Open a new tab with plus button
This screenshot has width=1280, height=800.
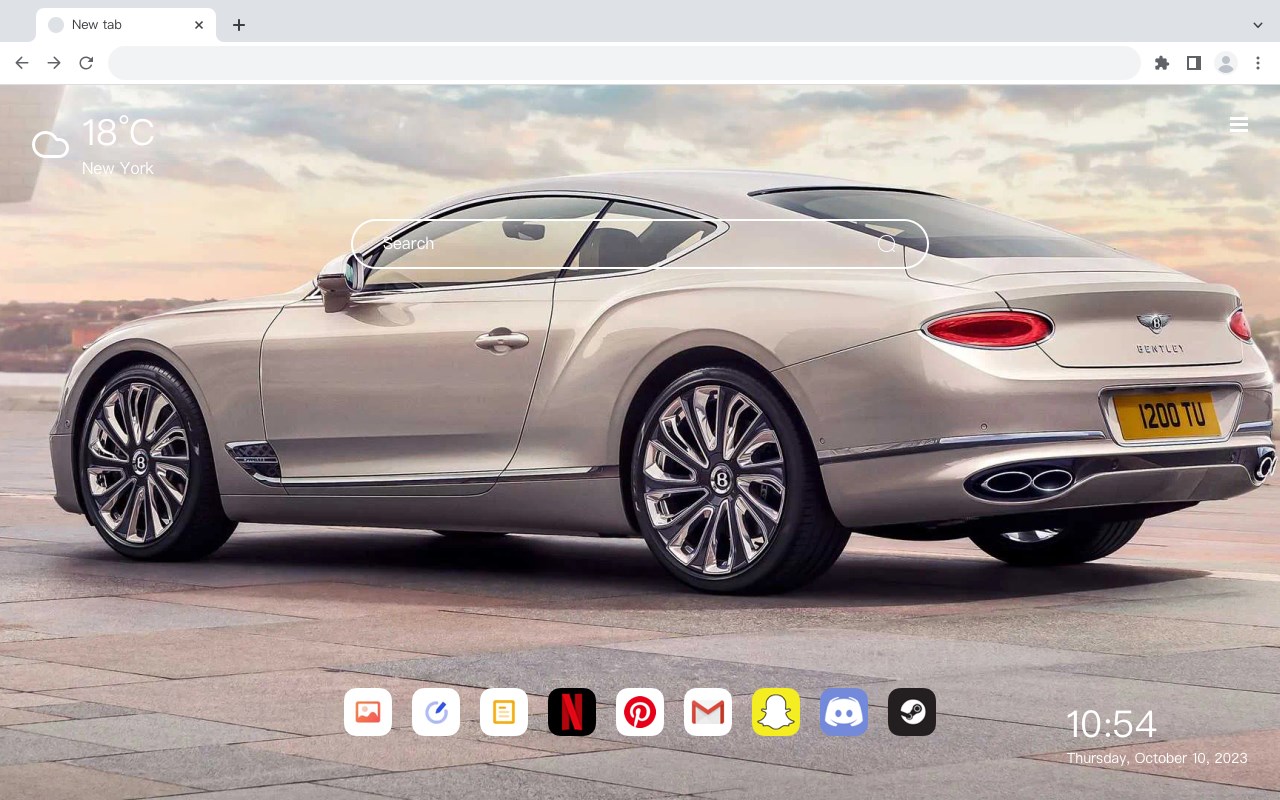(239, 25)
